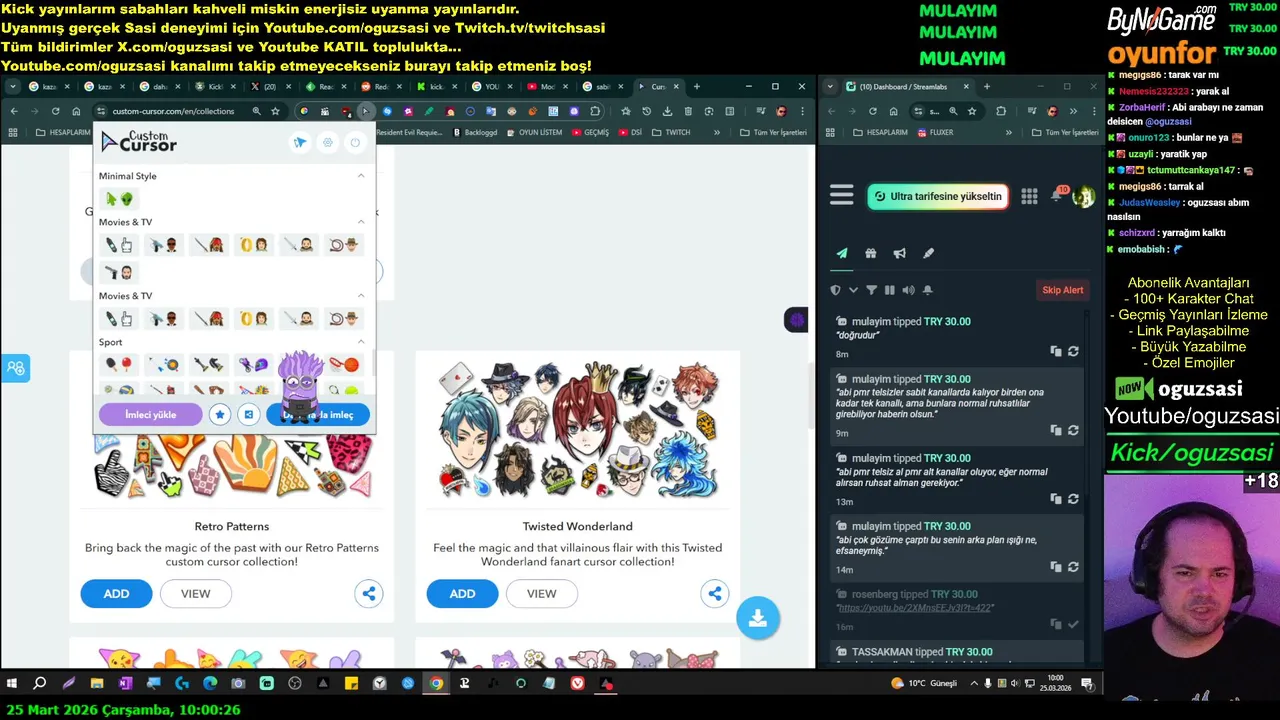Select the megaphone tab in Streamlabs
The height and width of the screenshot is (720, 1280).
899,253
